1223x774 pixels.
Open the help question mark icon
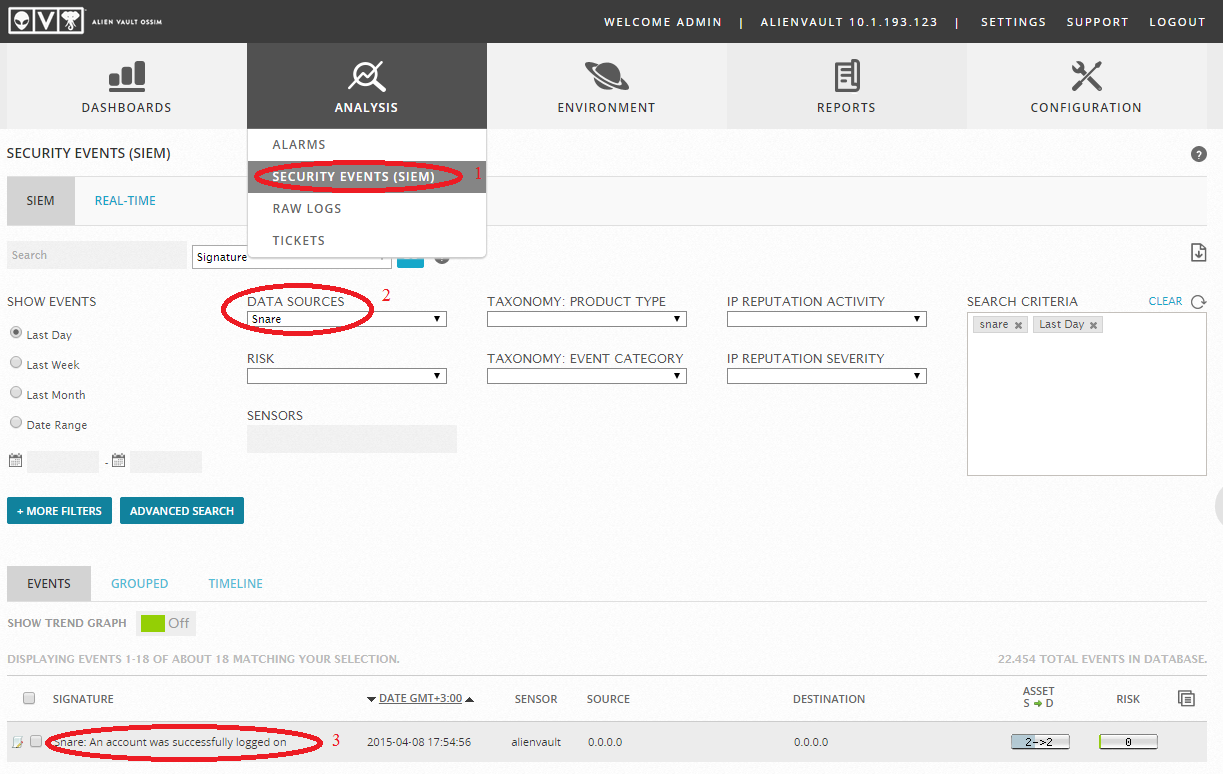tap(1199, 154)
